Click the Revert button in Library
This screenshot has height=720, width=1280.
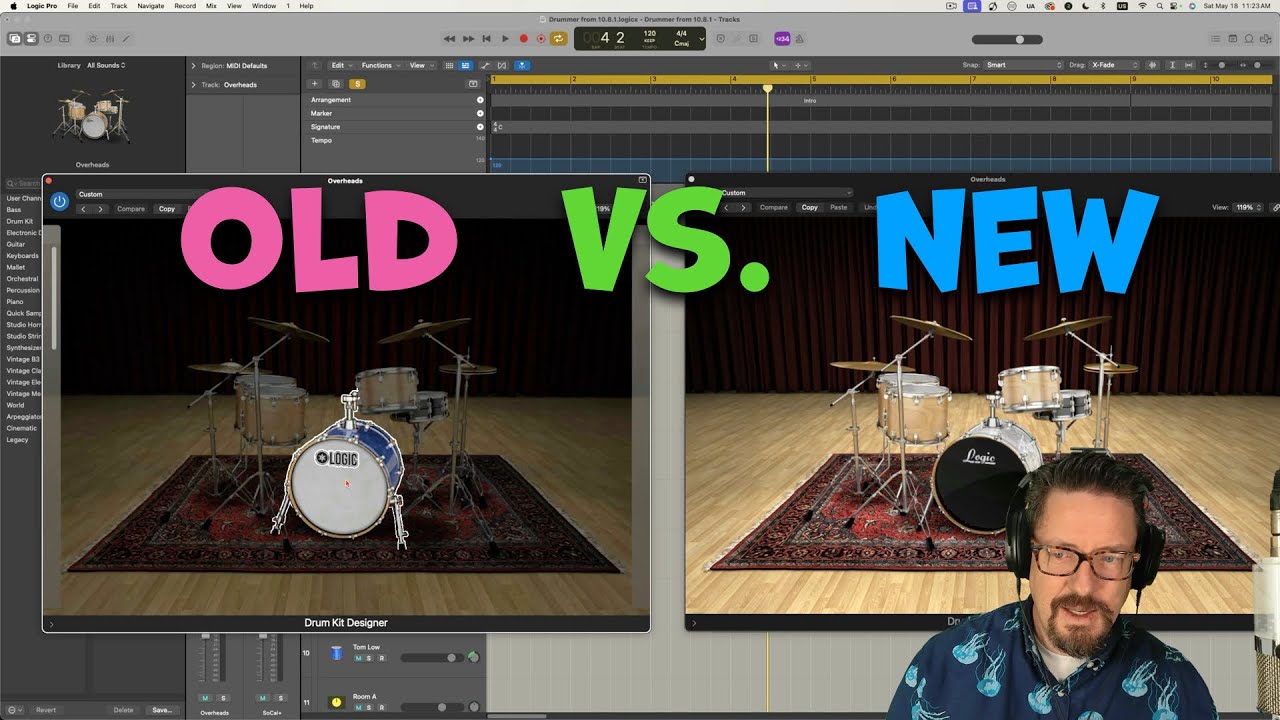[46, 710]
